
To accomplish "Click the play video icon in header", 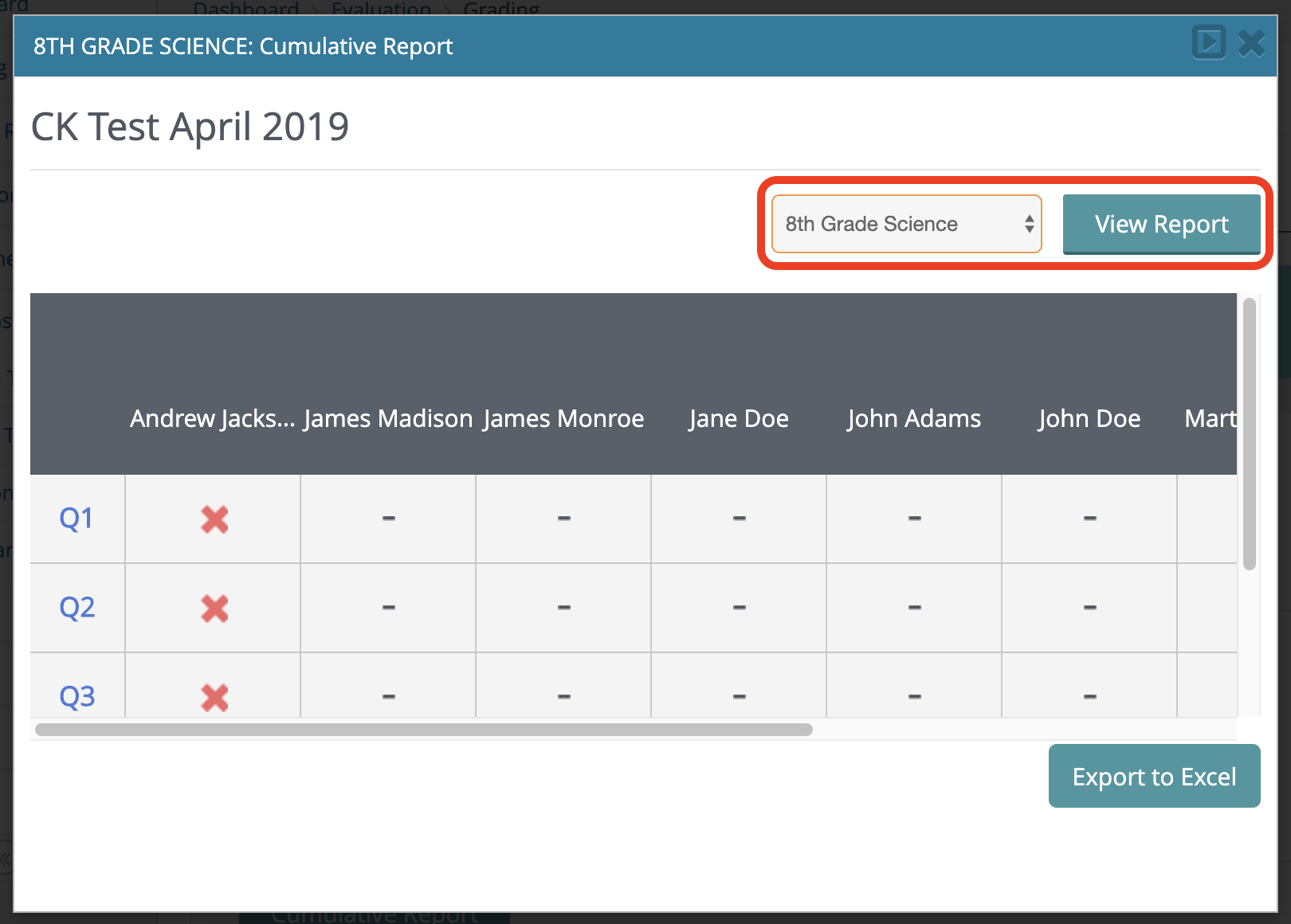I will click(x=1208, y=43).
